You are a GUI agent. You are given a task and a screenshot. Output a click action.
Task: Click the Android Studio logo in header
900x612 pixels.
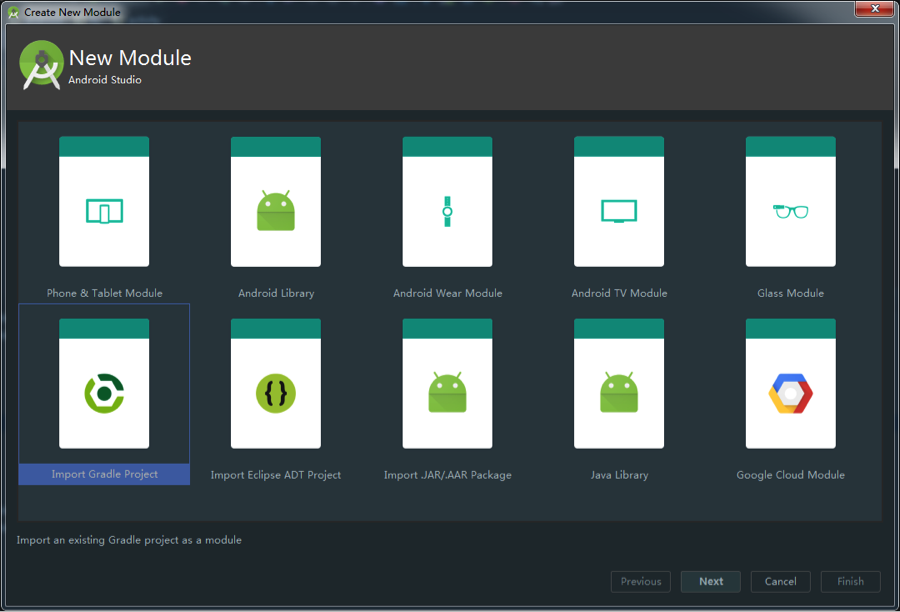coord(41,65)
